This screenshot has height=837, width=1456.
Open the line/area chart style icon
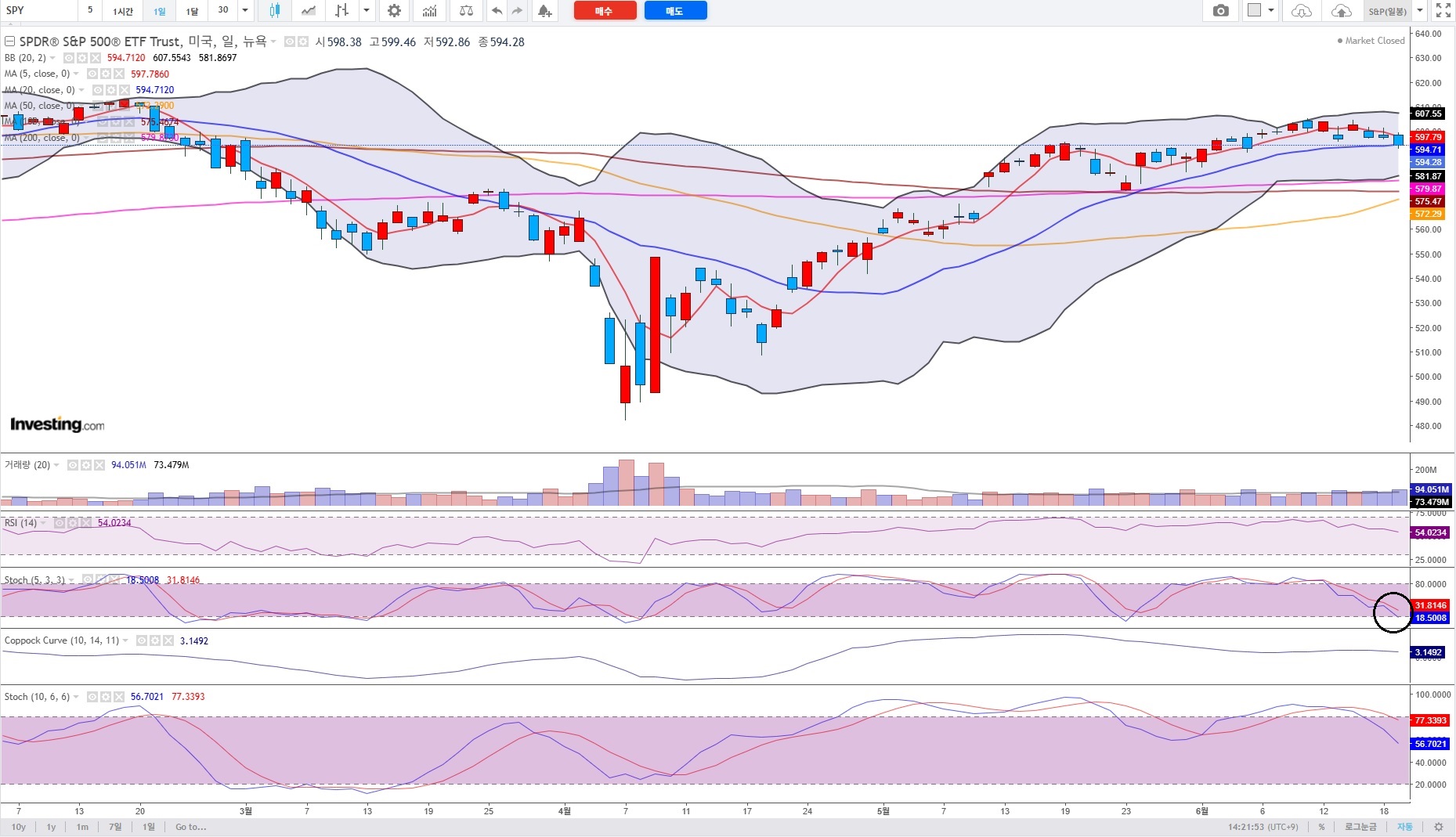tap(309, 11)
